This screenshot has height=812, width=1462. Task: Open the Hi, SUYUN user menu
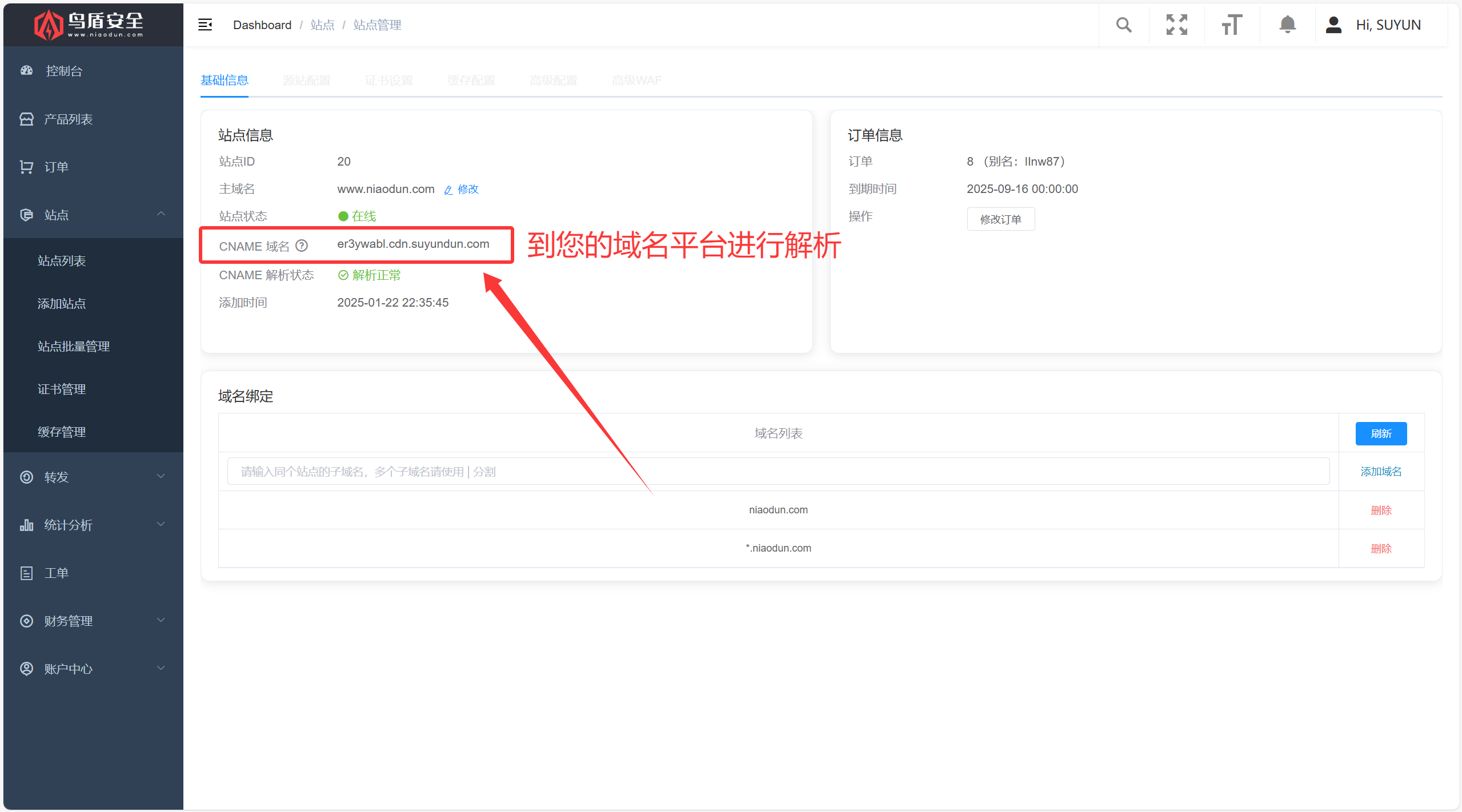pyautogui.click(x=1388, y=25)
